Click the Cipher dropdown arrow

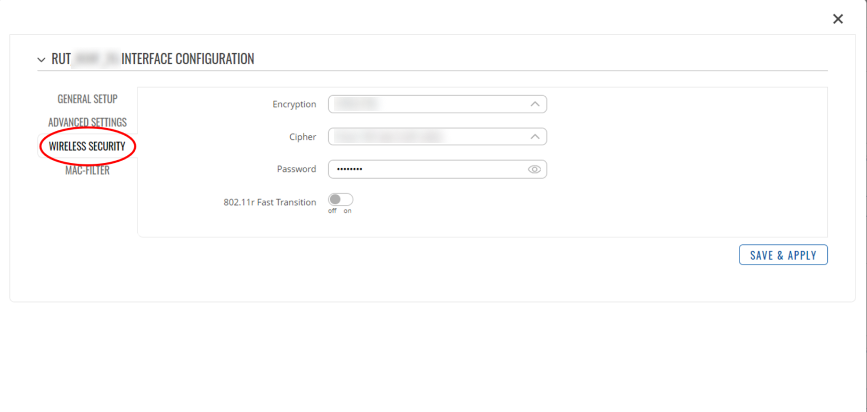535,137
